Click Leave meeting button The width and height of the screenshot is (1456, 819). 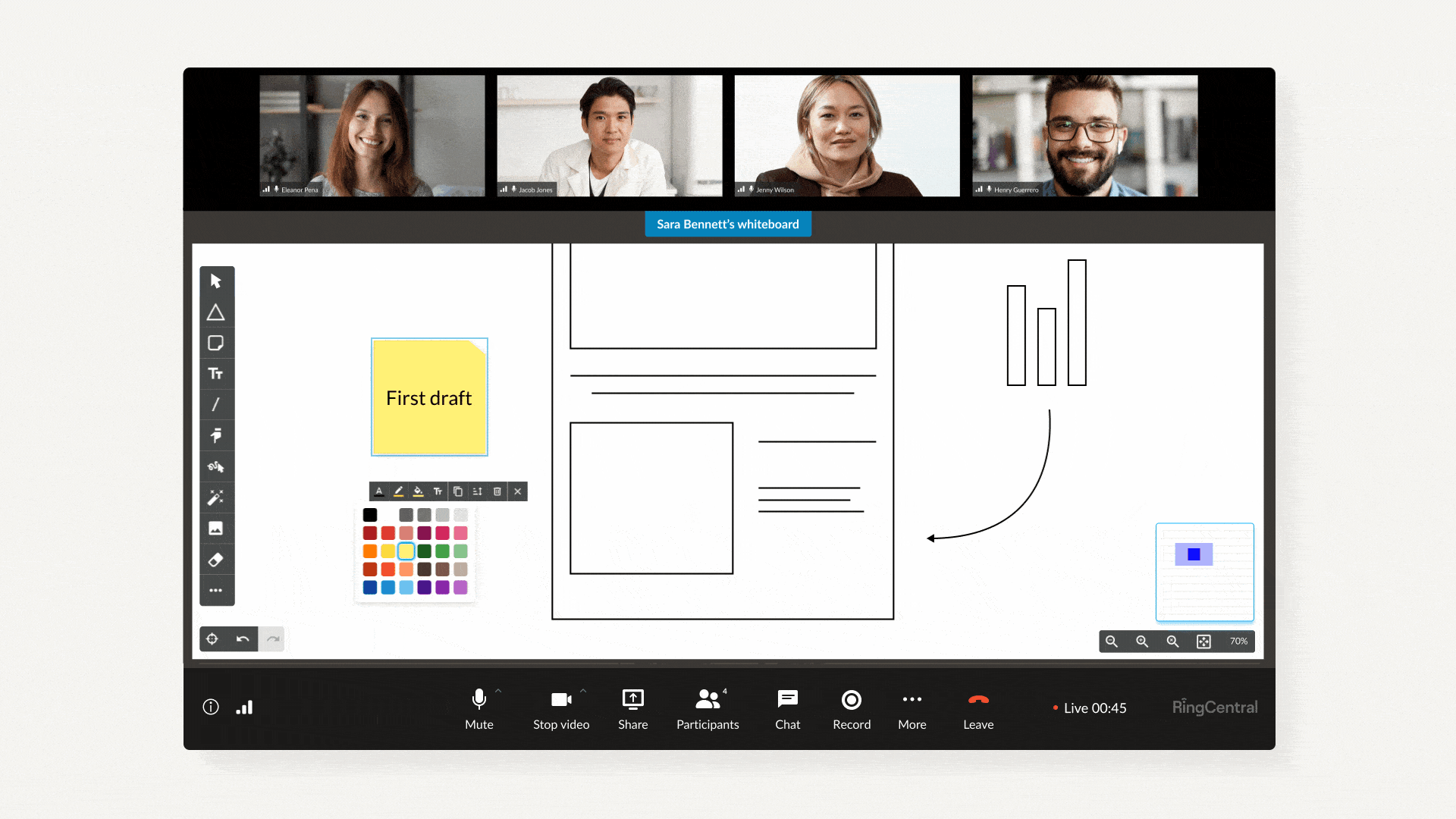[x=977, y=707]
